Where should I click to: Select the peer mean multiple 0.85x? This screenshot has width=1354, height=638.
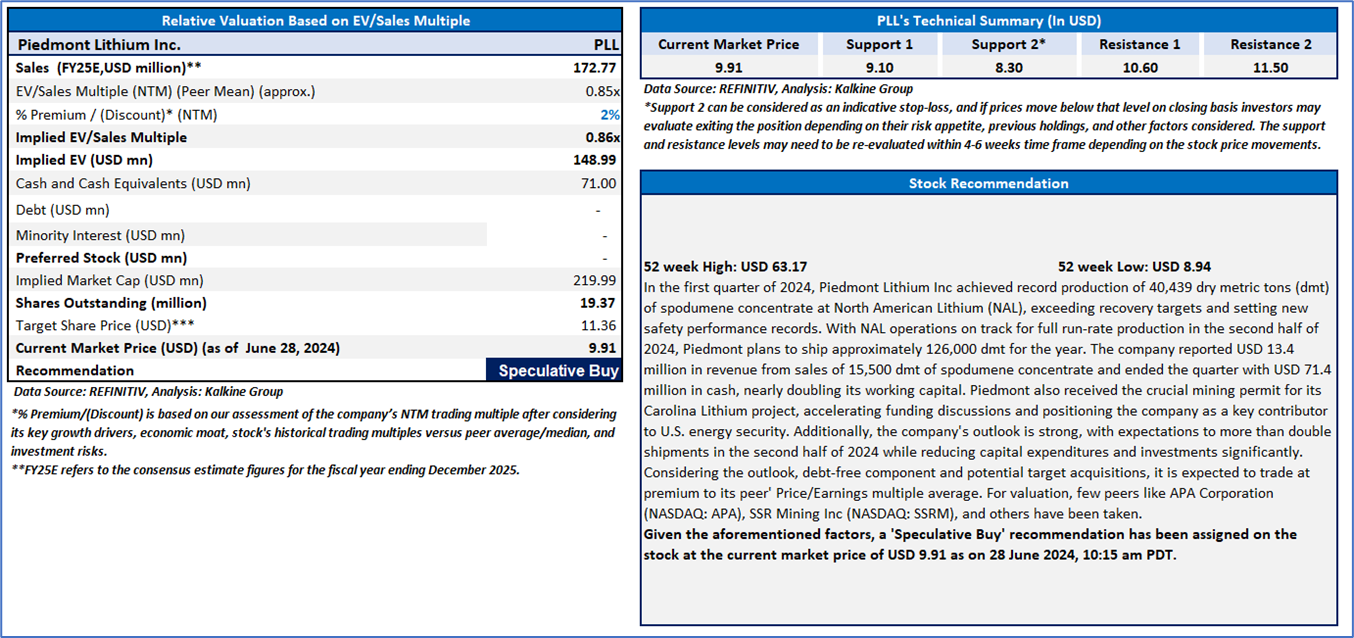tap(601, 91)
